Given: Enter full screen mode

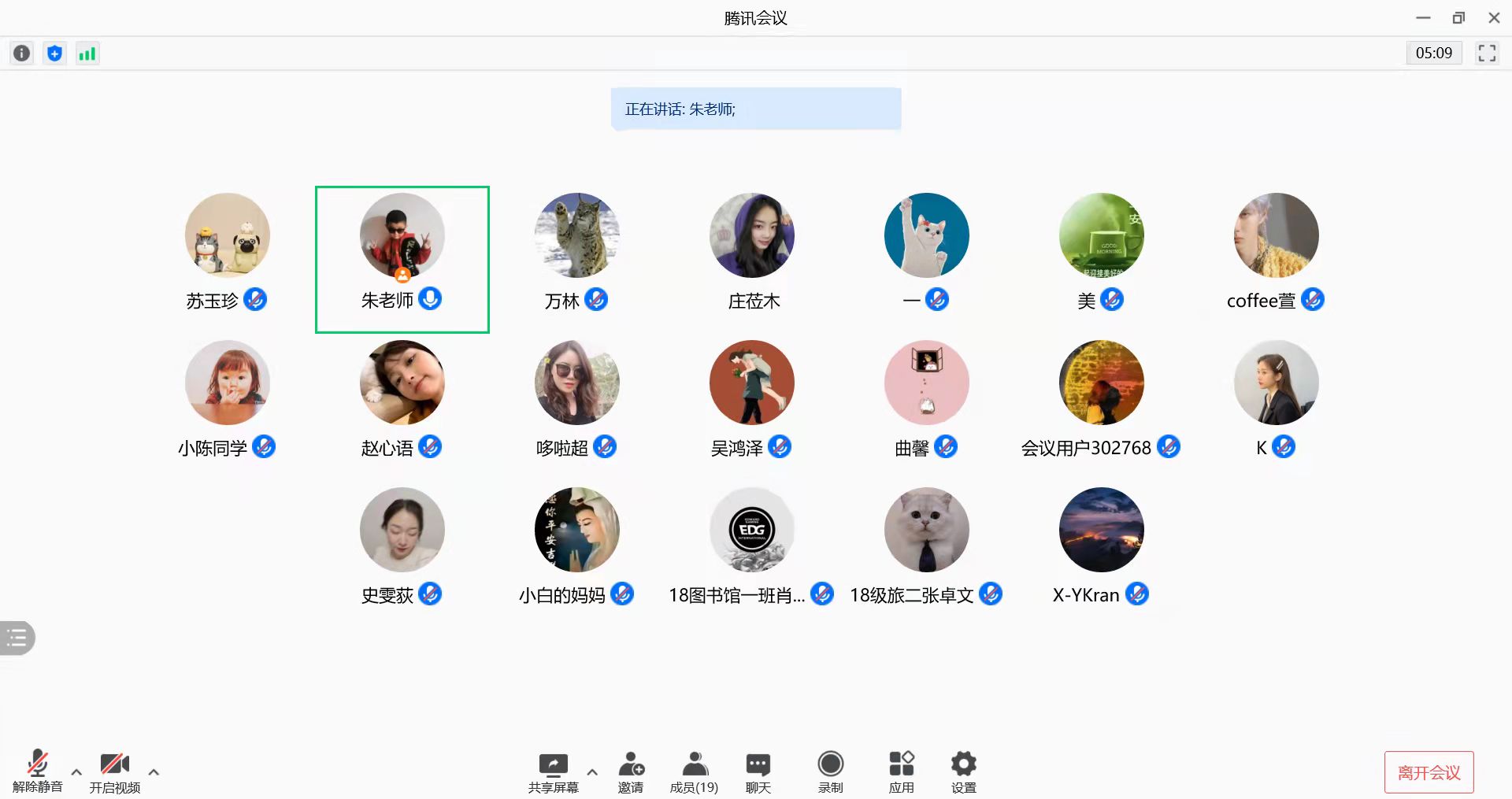Looking at the screenshot, I should (x=1486, y=54).
